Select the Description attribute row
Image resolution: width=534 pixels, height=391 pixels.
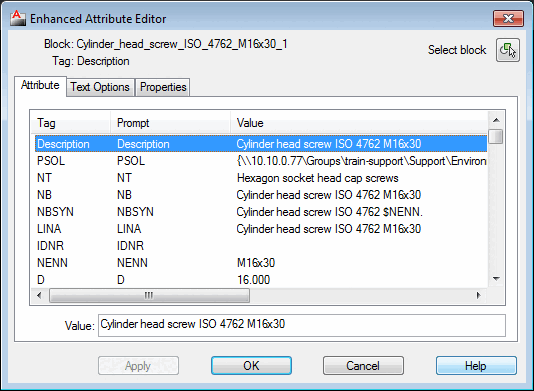click(x=261, y=144)
